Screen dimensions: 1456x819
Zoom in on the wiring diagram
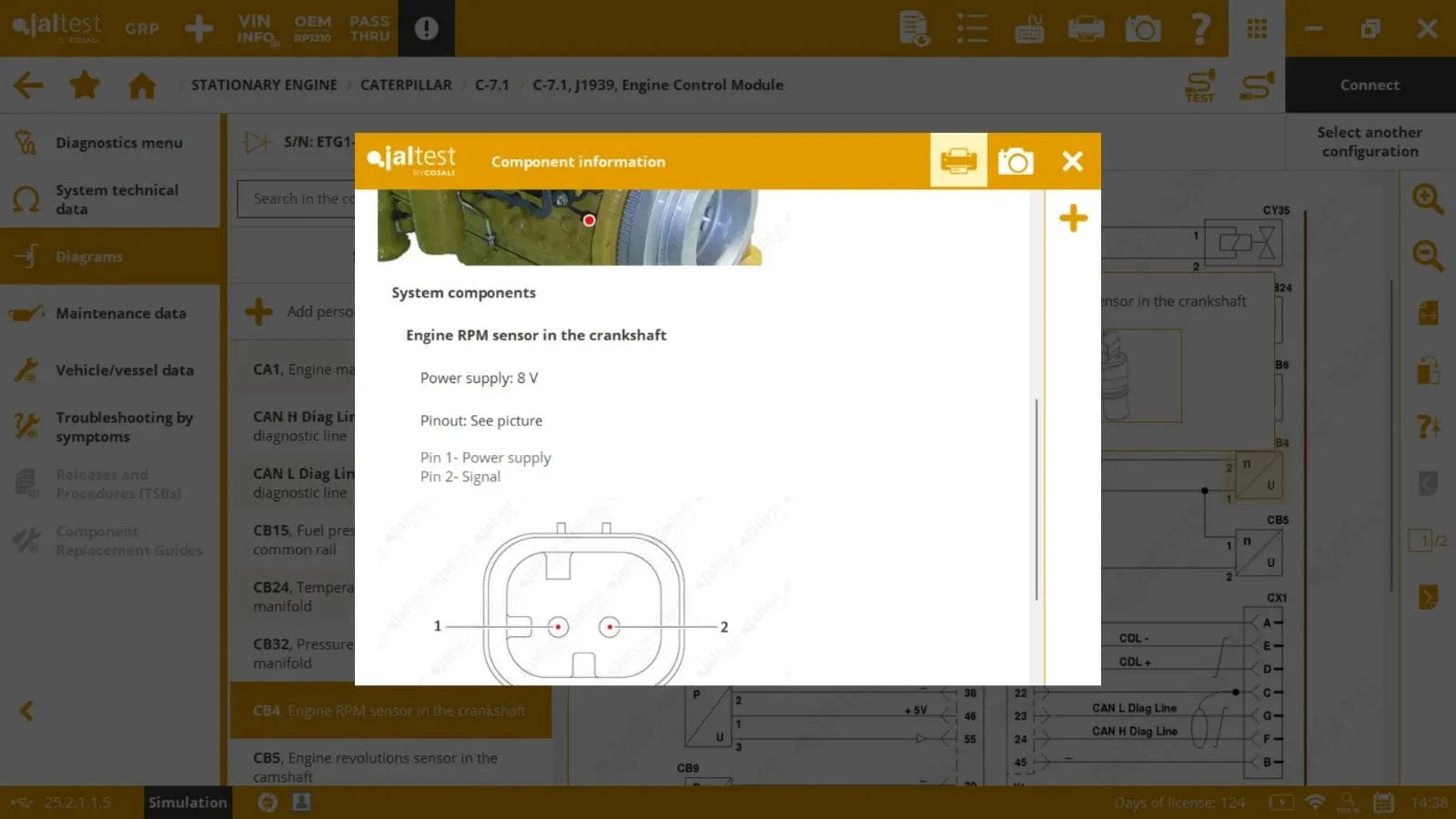click(x=1428, y=199)
